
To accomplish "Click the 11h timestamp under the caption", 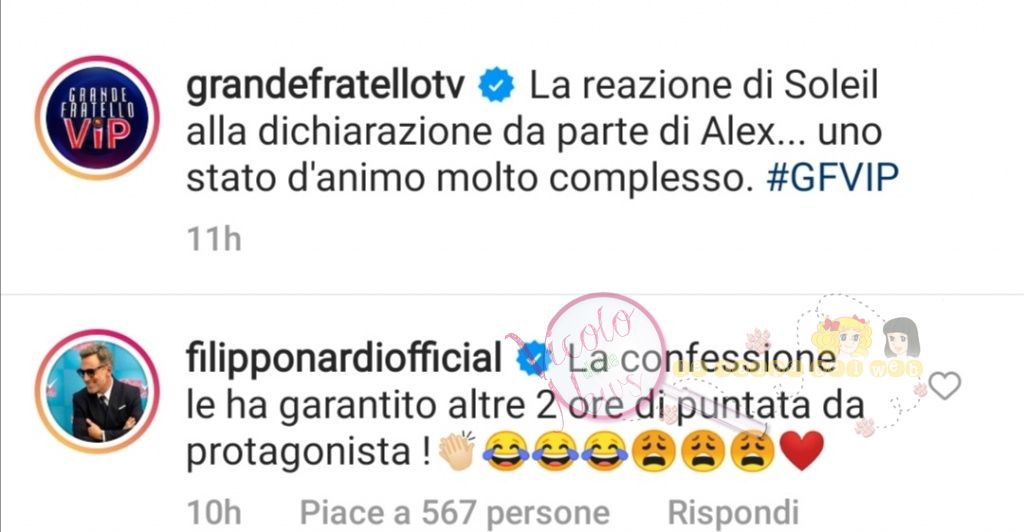I will tap(214, 239).
